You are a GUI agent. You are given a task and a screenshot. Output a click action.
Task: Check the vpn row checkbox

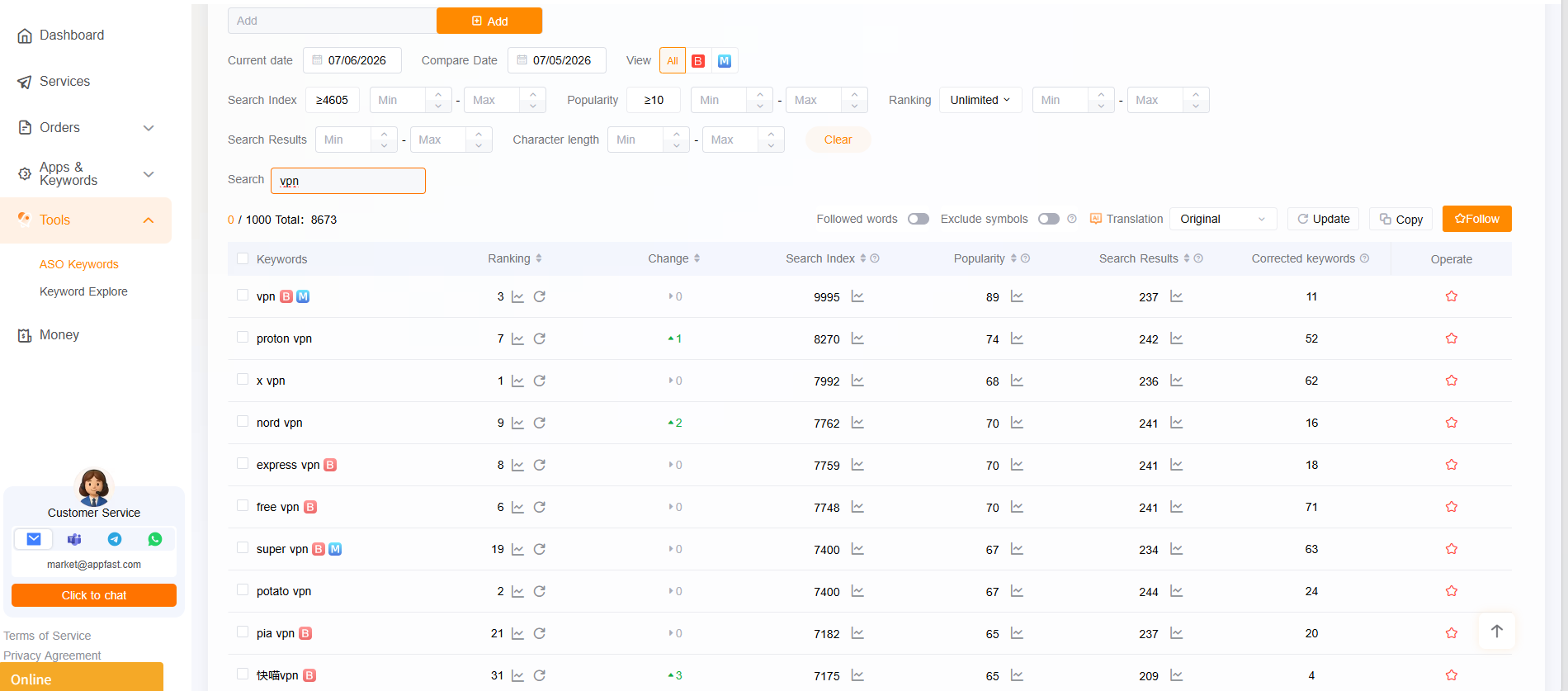click(x=243, y=295)
